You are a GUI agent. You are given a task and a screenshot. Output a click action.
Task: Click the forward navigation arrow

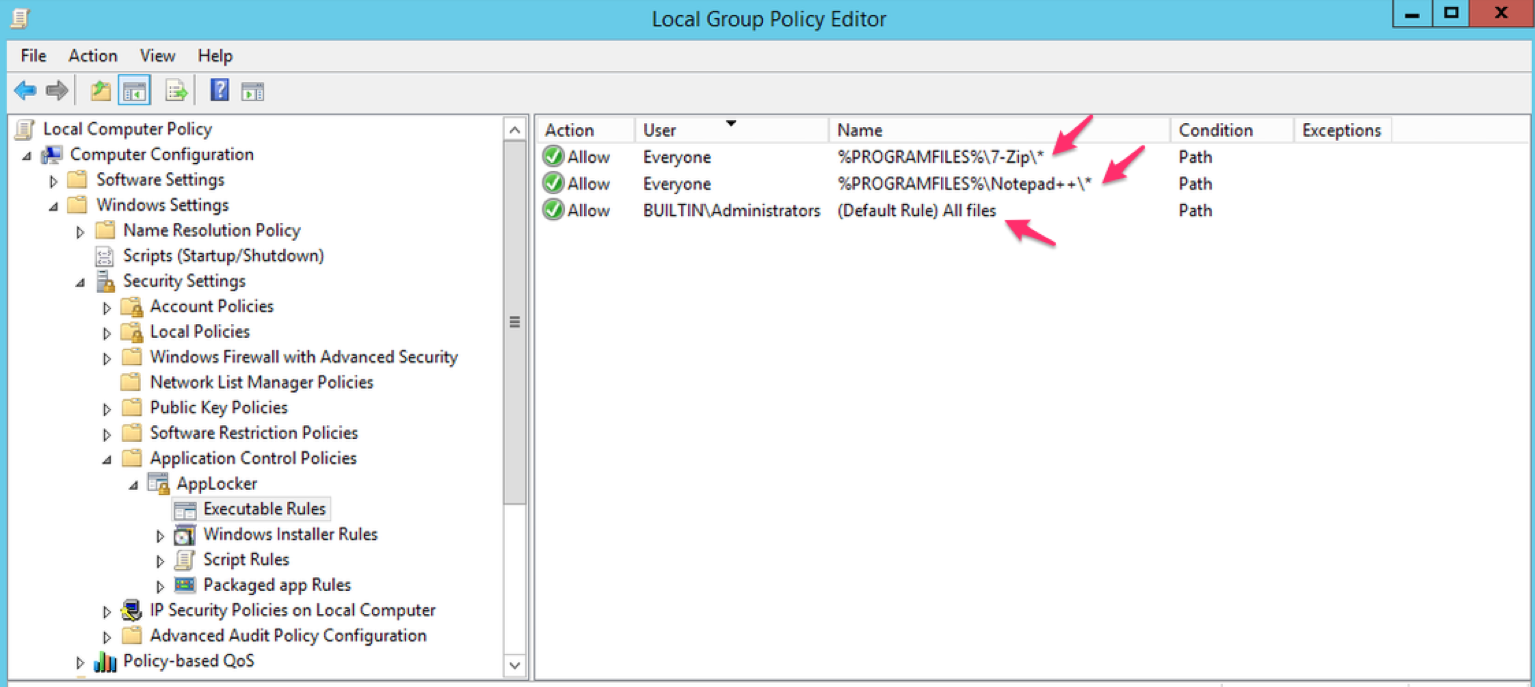(56, 89)
